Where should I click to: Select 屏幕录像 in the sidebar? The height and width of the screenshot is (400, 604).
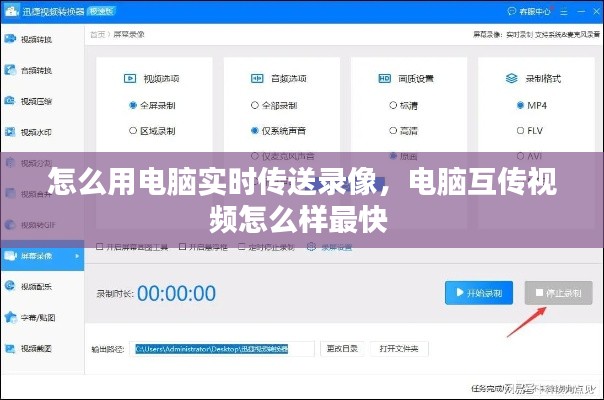tap(42, 256)
